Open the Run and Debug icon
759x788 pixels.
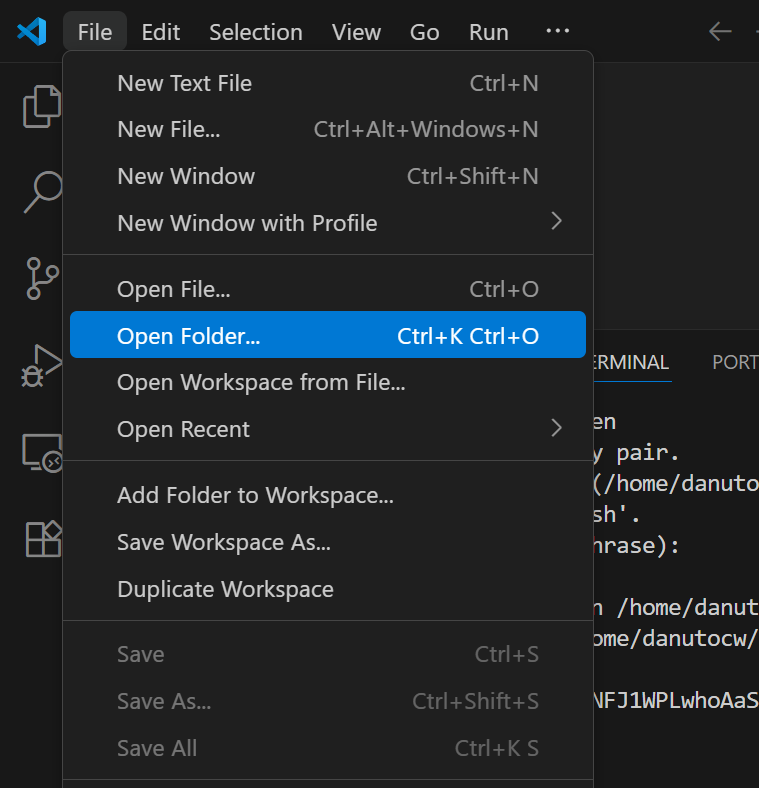(42, 366)
